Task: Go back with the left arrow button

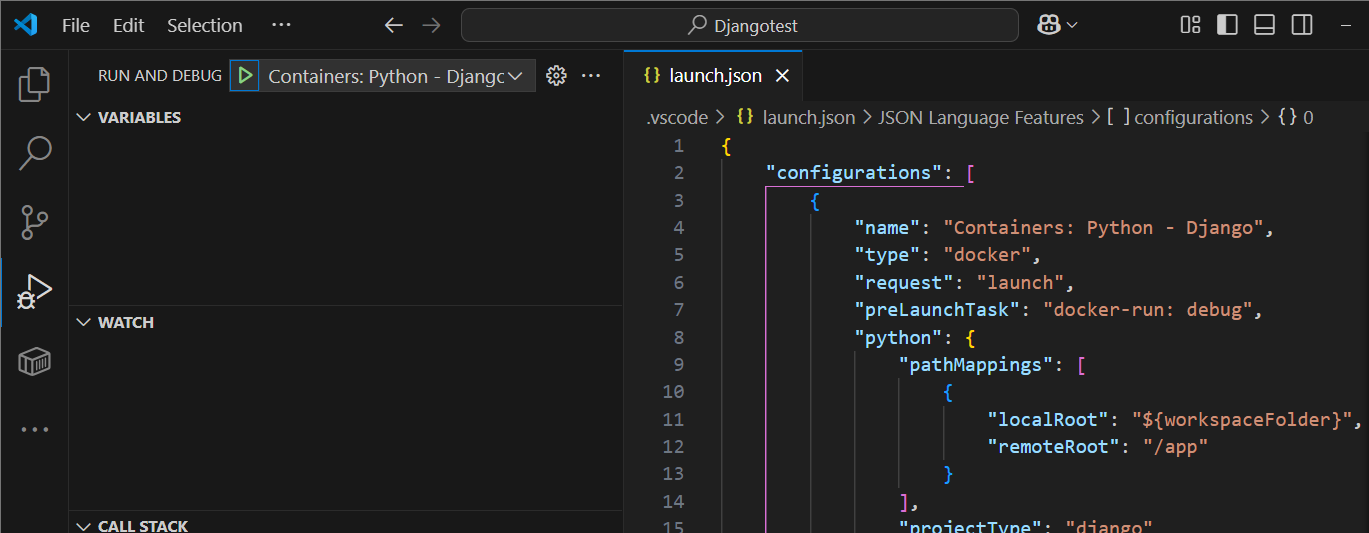Action: pos(394,25)
